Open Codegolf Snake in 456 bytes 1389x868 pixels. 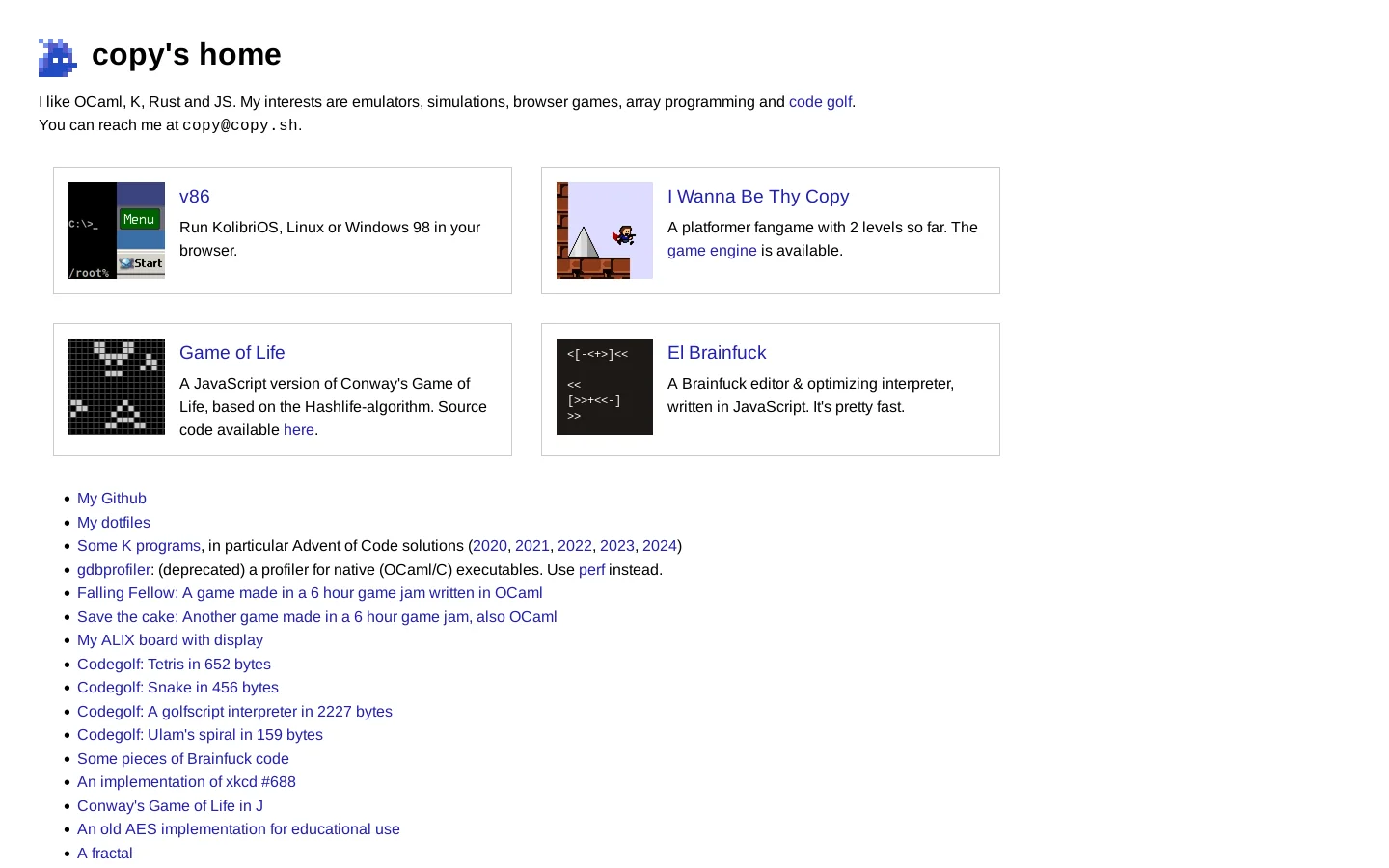click(177, 688)
